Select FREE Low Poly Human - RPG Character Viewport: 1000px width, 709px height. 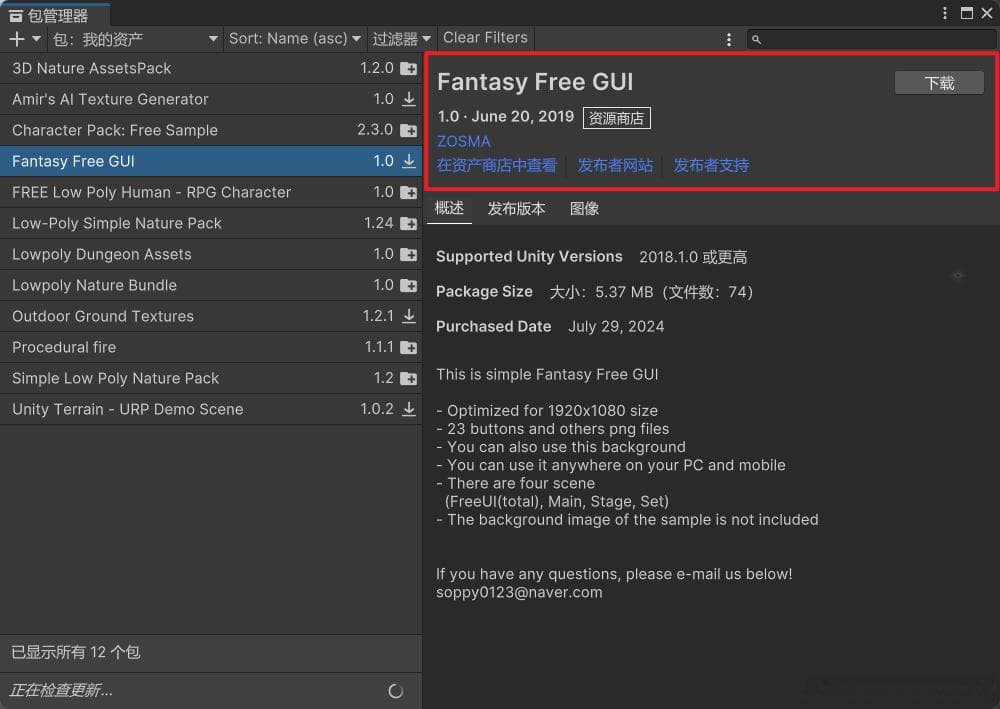click(x=210, y=193)
